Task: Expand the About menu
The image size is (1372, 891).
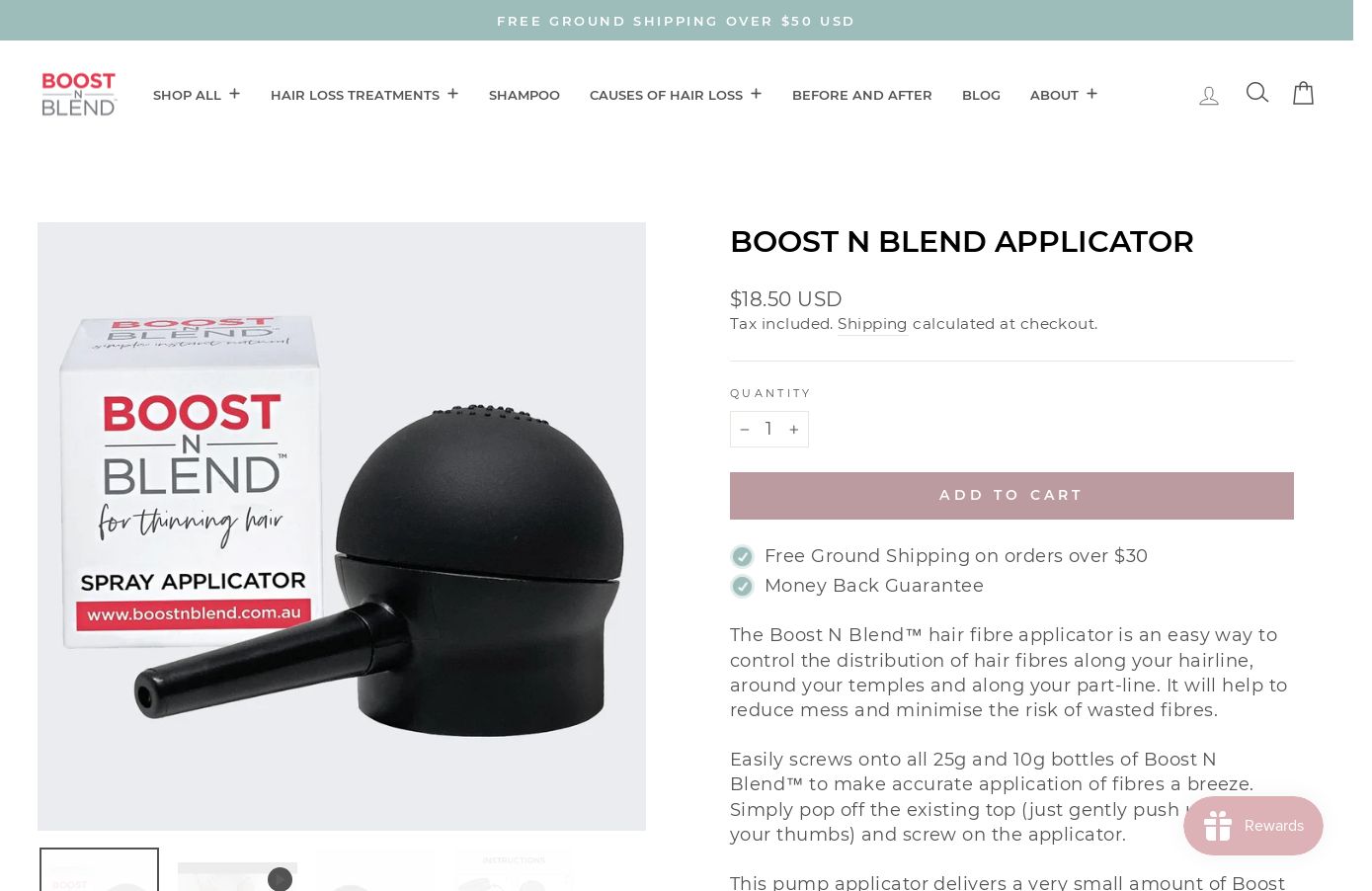Action: click(1064, 95)
